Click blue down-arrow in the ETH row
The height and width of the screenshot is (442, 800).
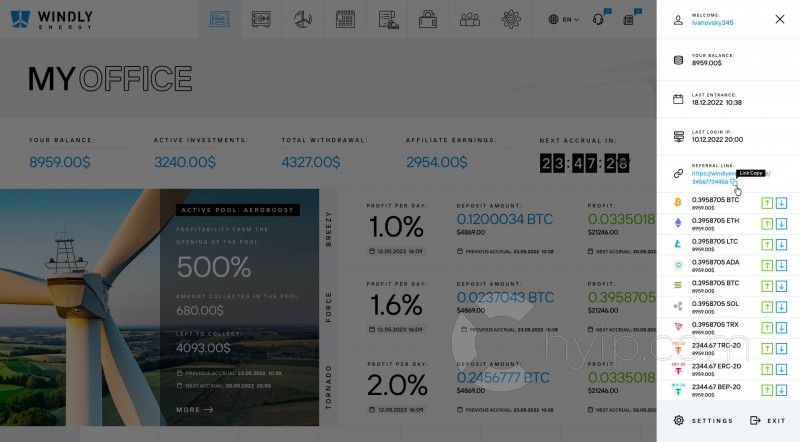pos(781,224)
